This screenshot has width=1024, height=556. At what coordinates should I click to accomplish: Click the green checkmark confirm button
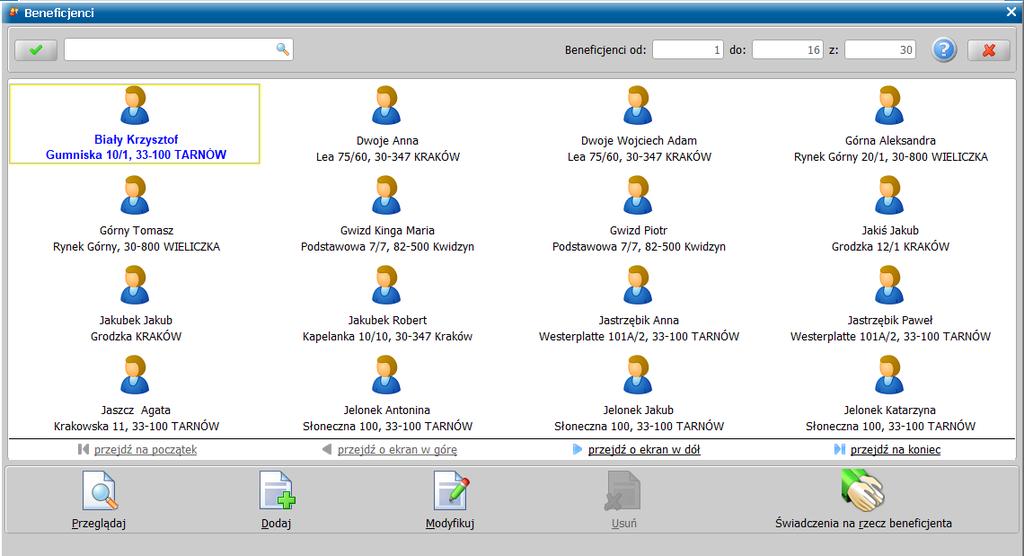tap(36, 50)
